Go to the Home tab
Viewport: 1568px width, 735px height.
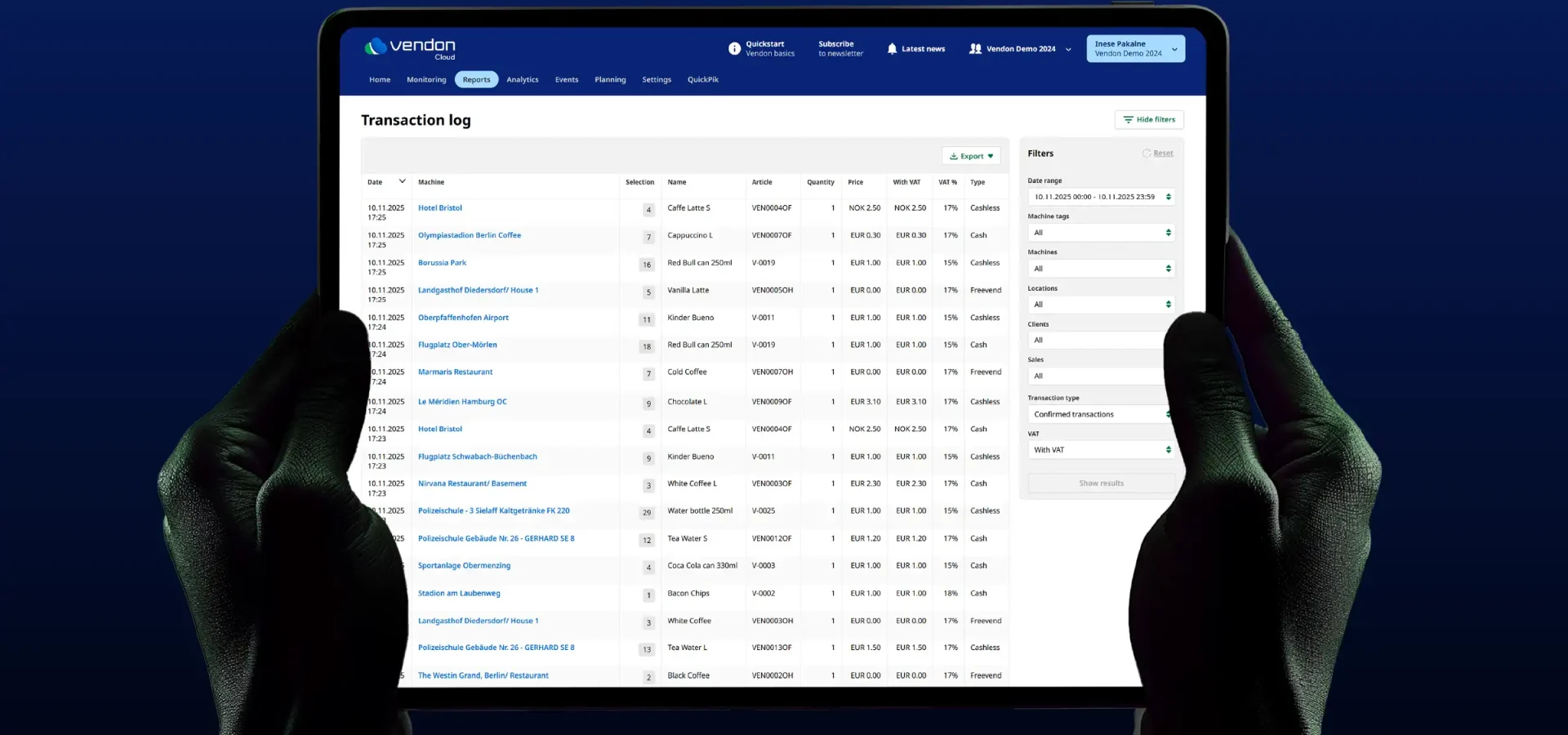tap(380, 80)
